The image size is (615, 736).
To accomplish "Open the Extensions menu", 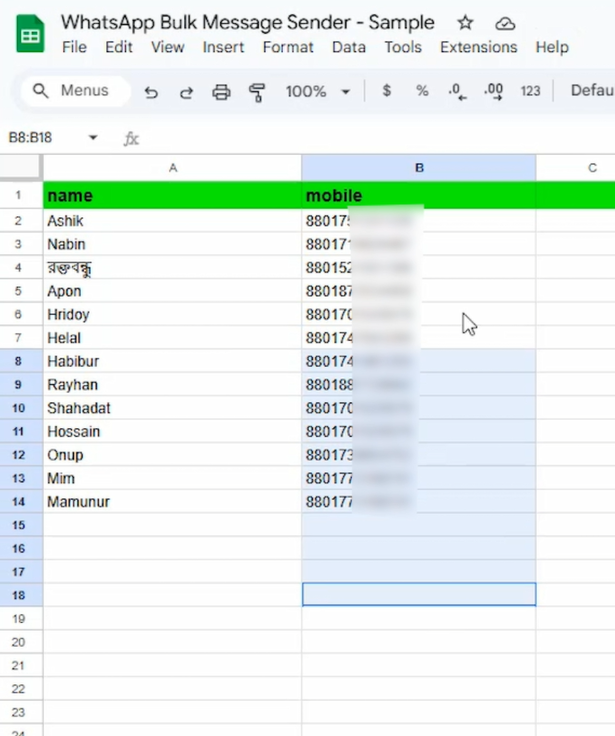I will (x=478, y=47).
